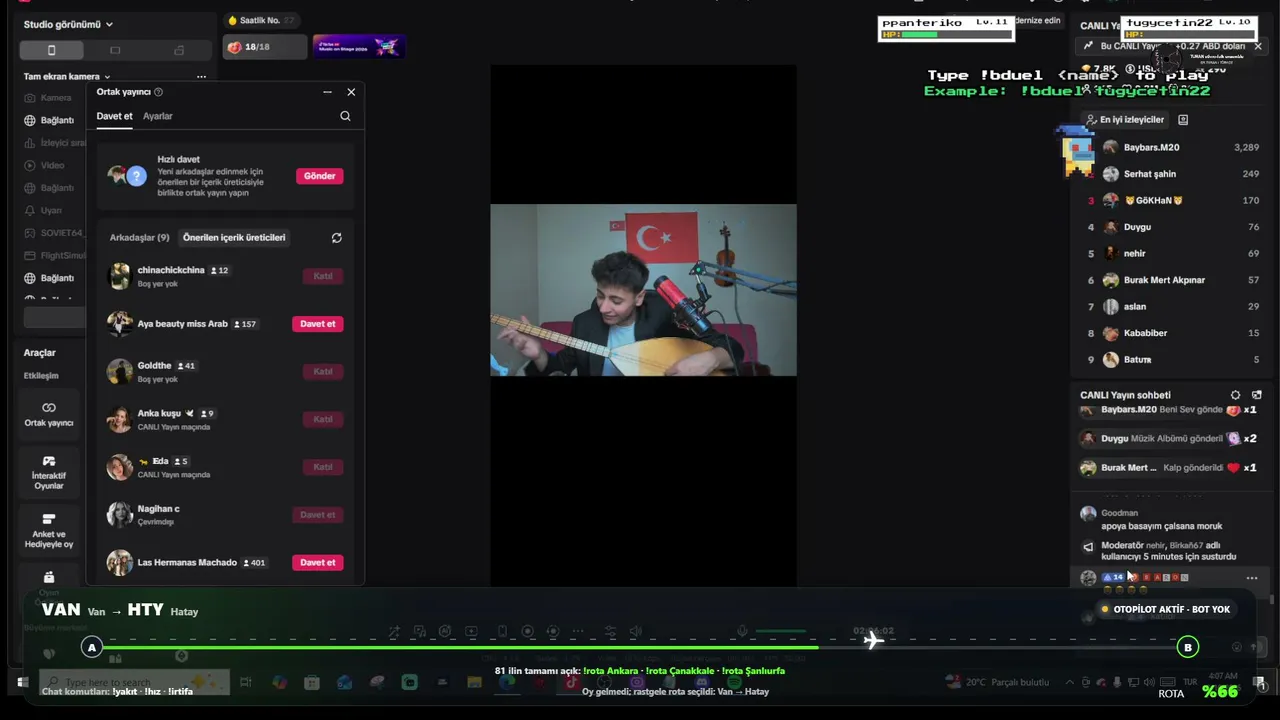The width and height of the screenshot is (1280, 720).
Task: Click Katıl next to Eda
Action: pyautogui.click(x=323, y=467)
